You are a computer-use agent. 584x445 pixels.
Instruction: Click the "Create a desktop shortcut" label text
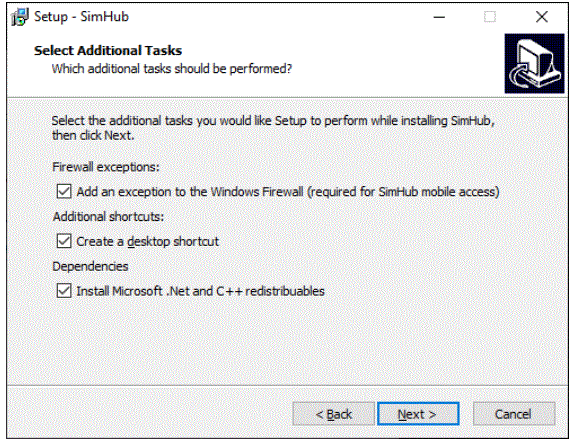click(147, 241)
